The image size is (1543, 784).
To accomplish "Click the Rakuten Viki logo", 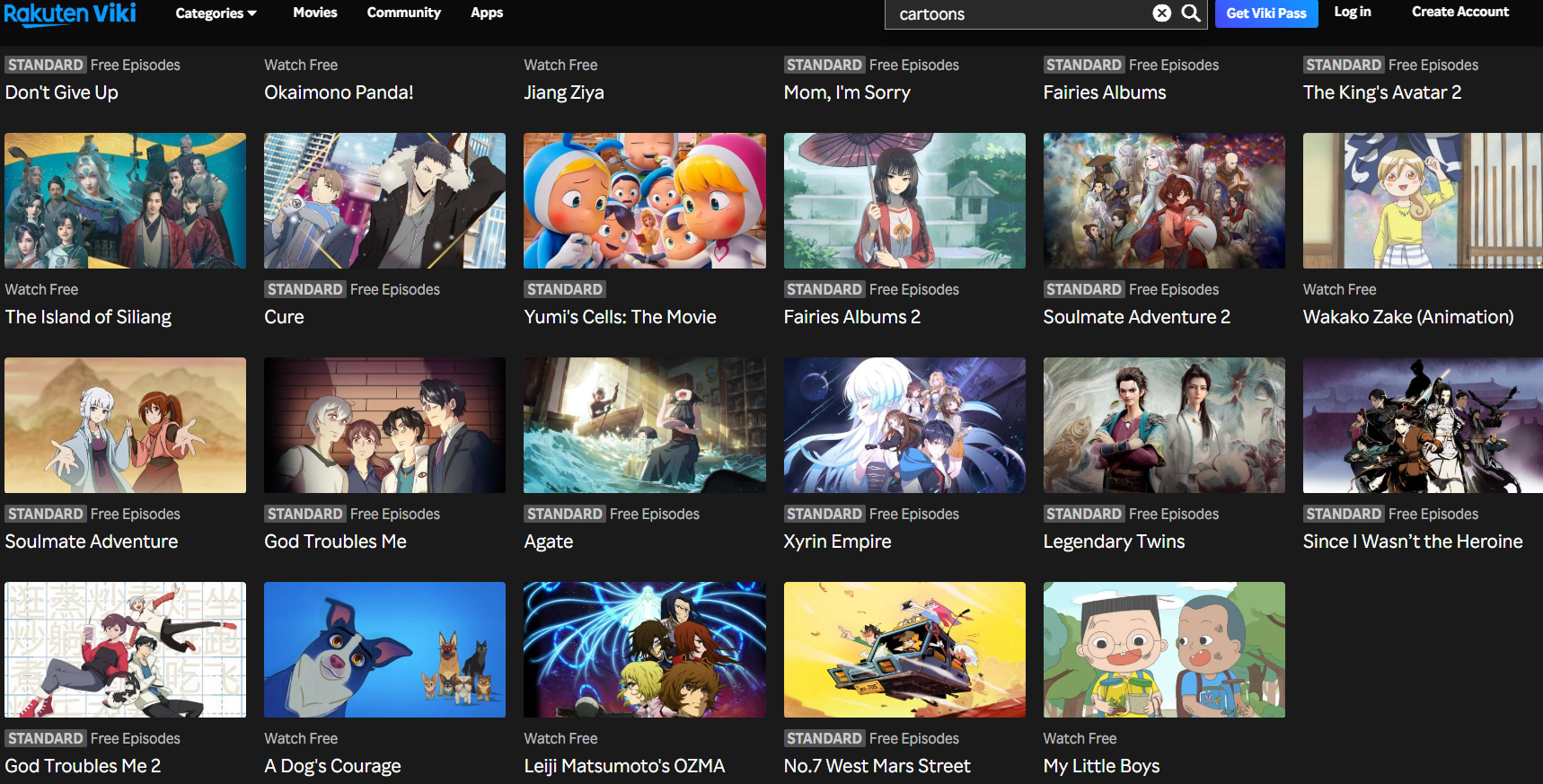I will pyautogui.click(x=70, y=13).
